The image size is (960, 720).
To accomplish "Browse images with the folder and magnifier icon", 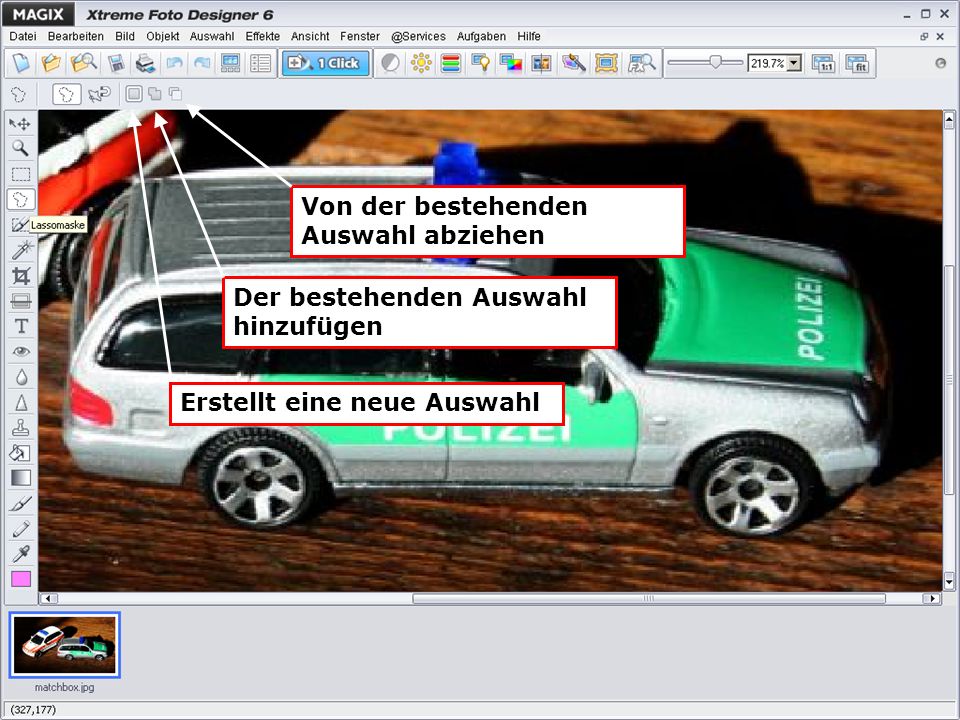I will 83,63.
